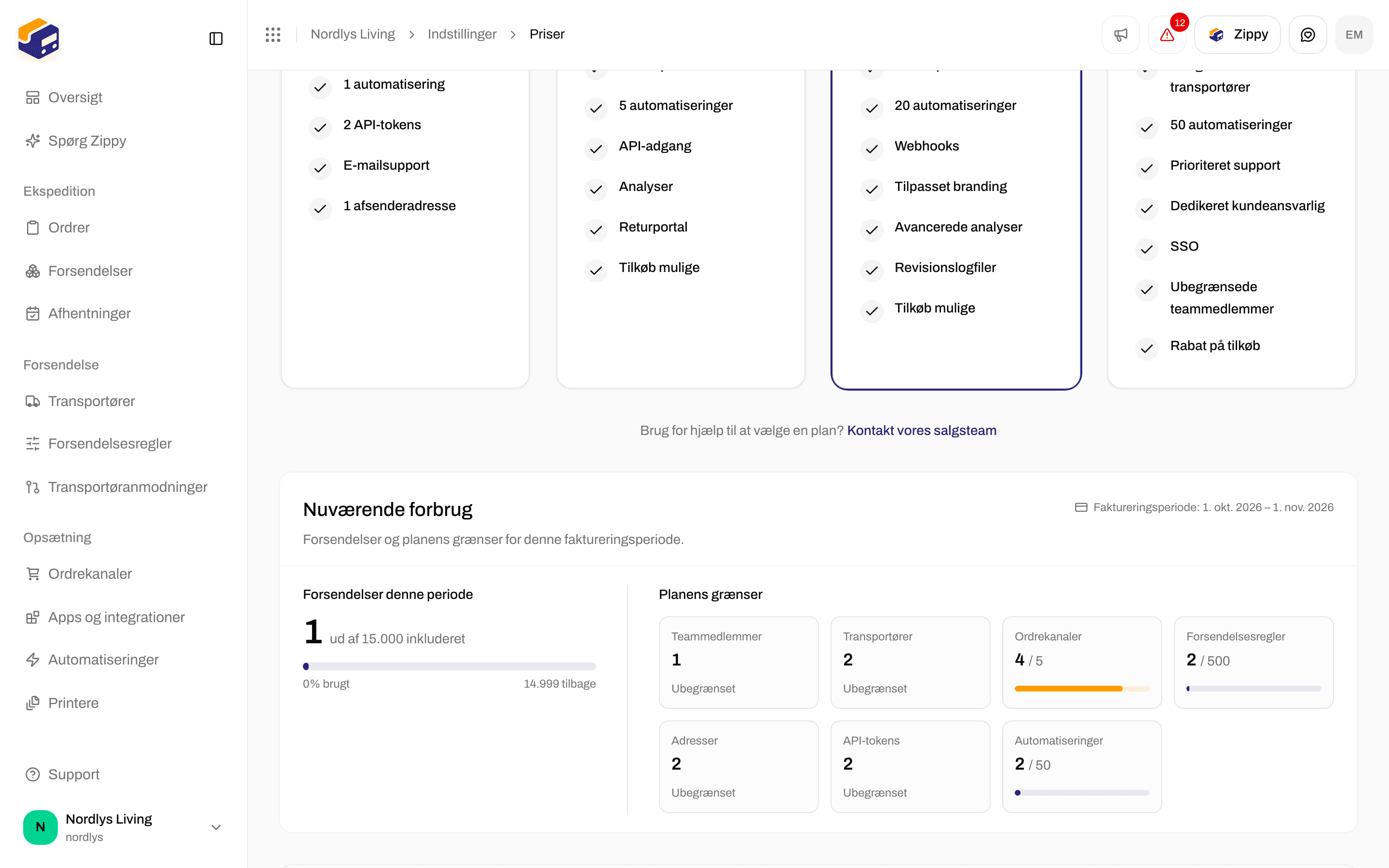
Task: Click the EM user avatar
Action: pyautogui.click(x=1354, y=34)
